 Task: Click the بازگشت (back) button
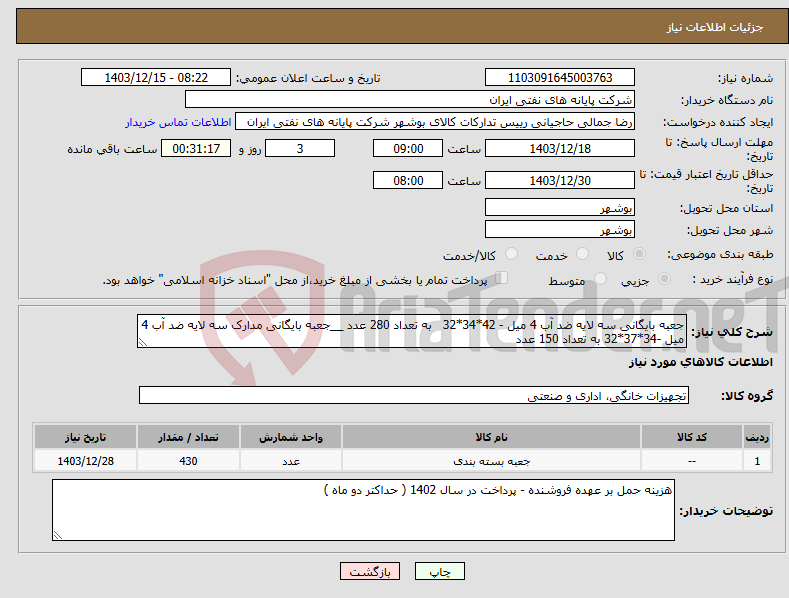click(x=370, y=571)
